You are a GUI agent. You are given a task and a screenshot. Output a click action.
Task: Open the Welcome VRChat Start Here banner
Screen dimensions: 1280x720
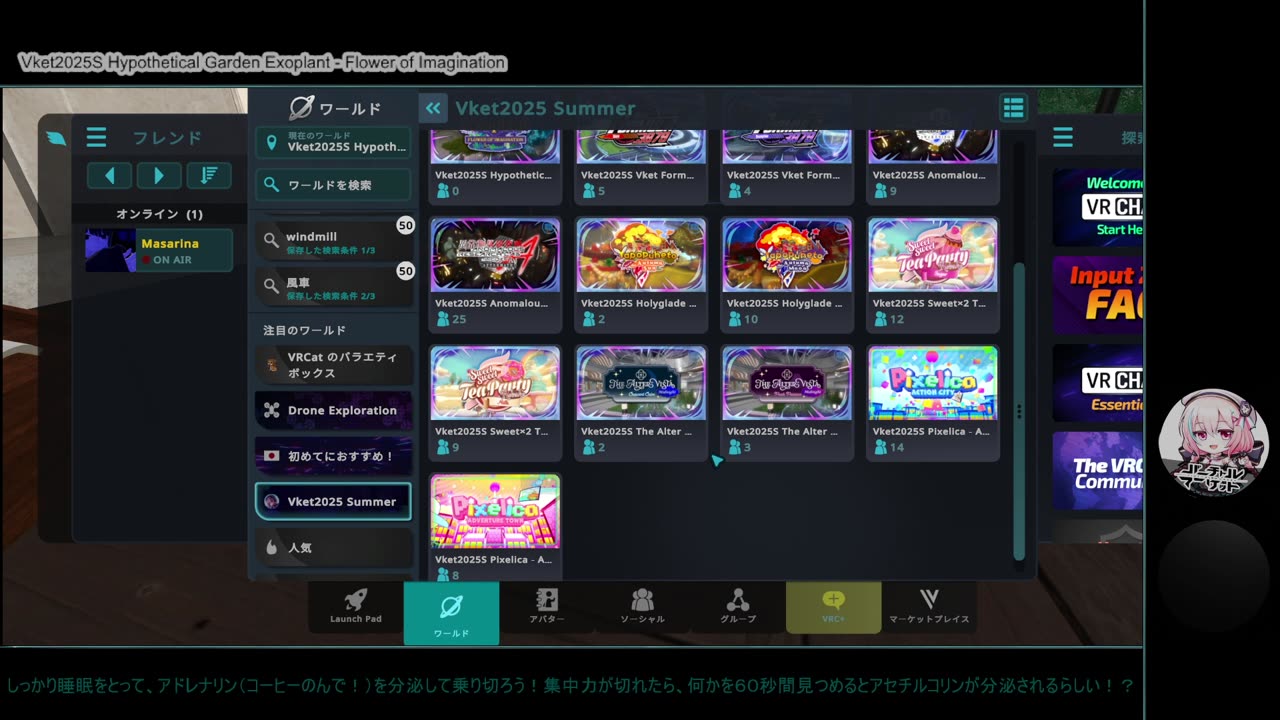coord(1097,206)
